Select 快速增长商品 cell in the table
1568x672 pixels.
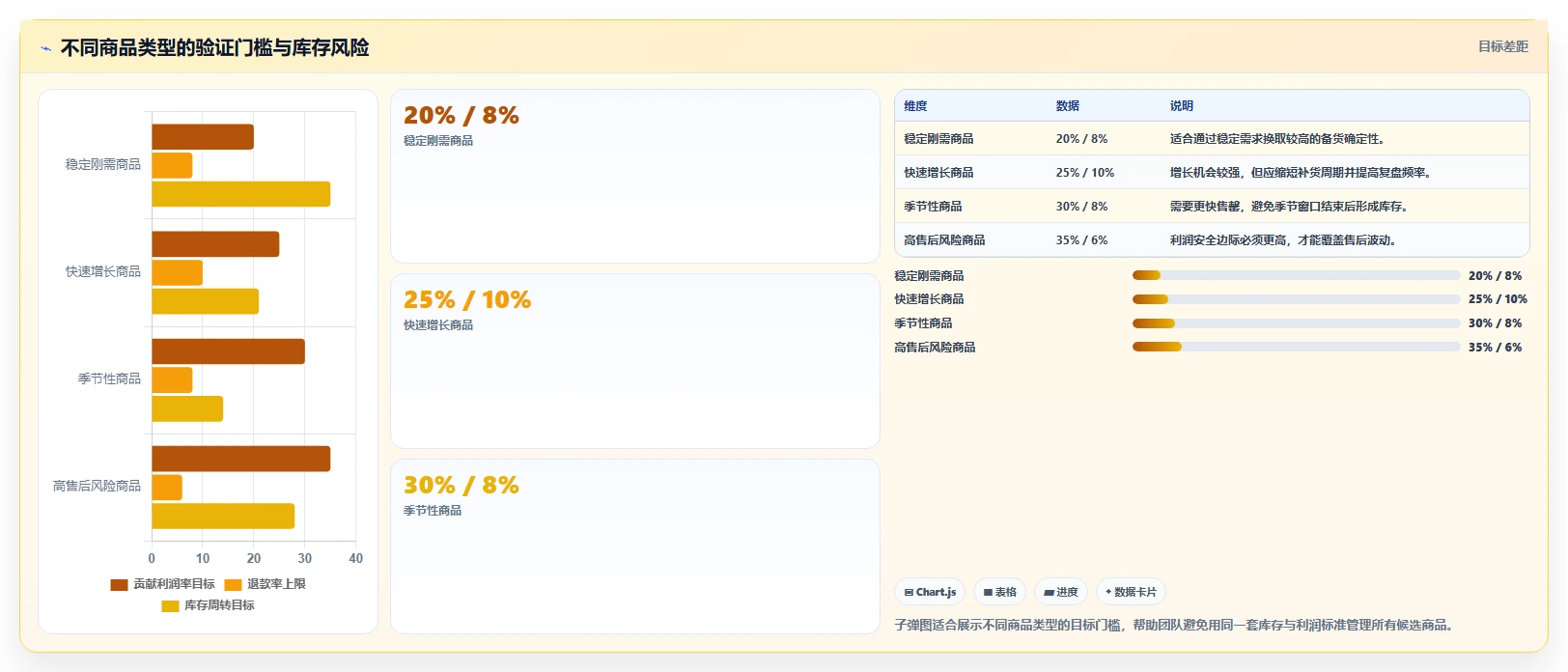938,173
